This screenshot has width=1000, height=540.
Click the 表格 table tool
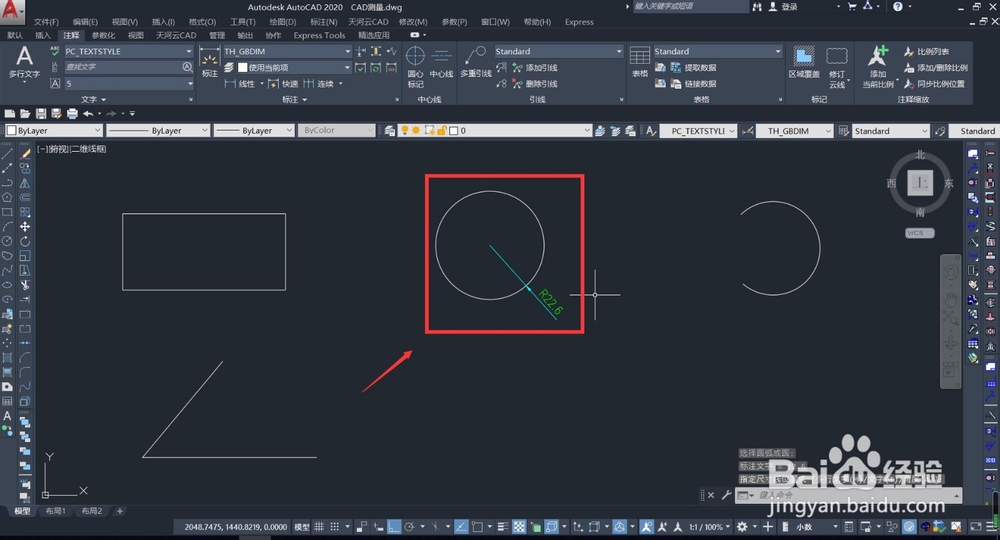(640, 62)
